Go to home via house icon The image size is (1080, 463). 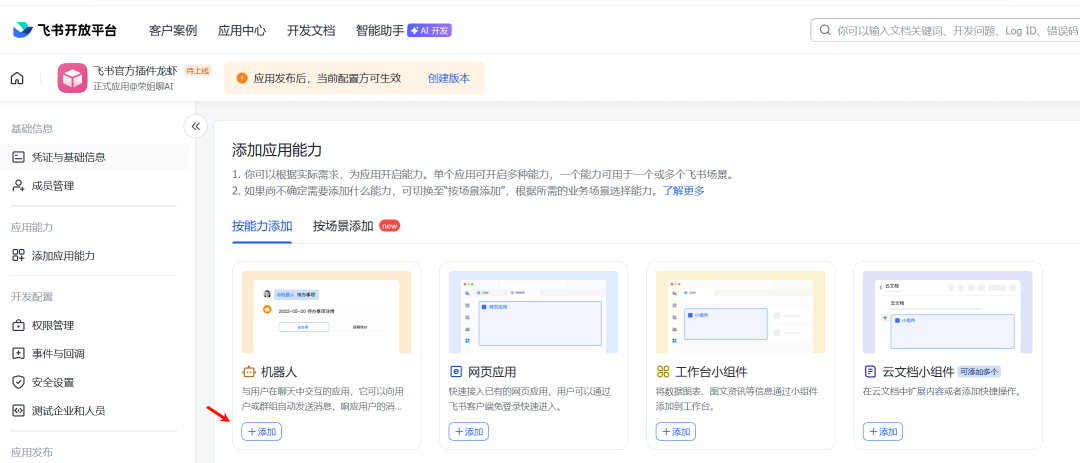tap(17, 78)
